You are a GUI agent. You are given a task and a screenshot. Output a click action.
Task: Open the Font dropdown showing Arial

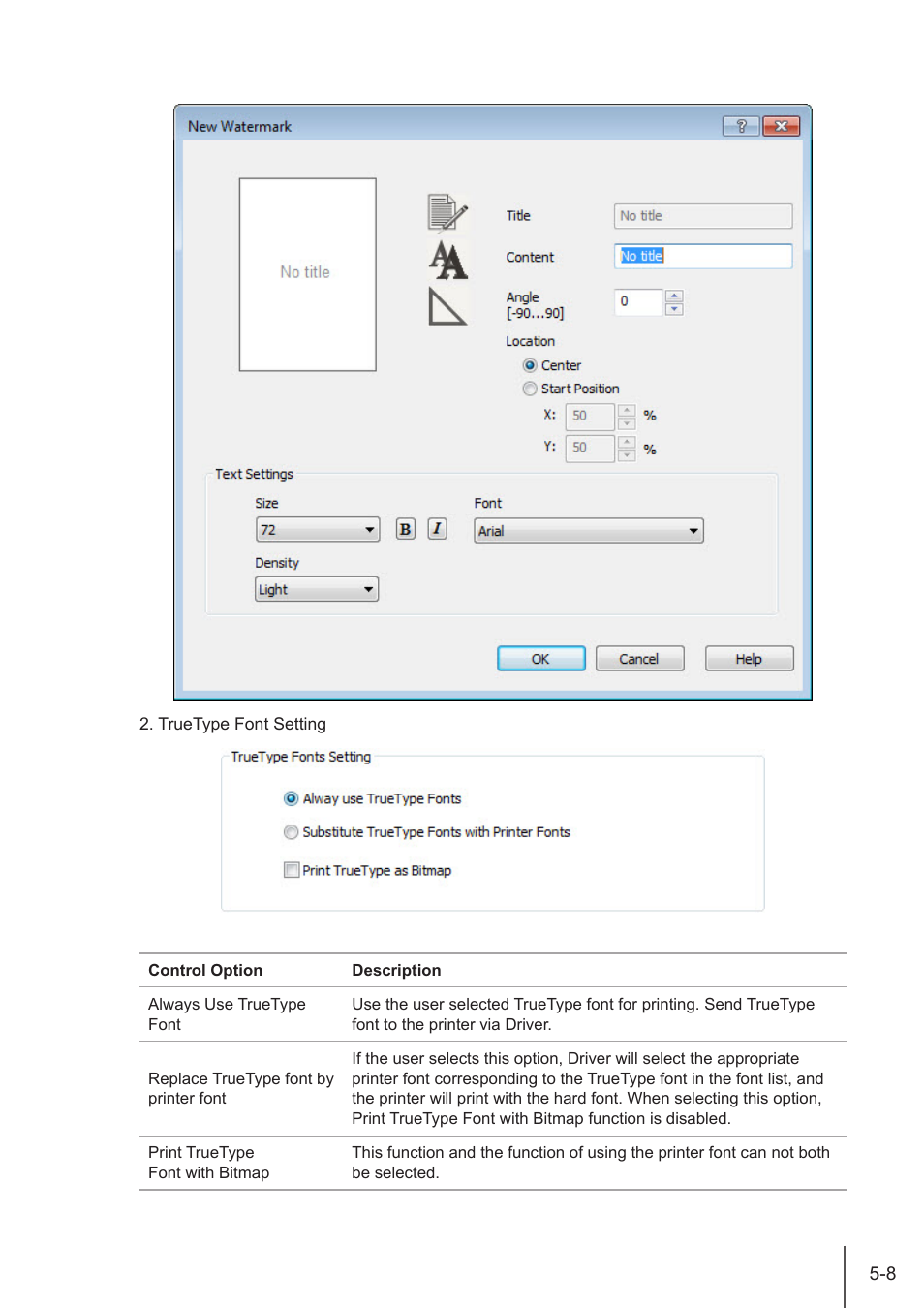pyautogui.click(x=589, y=531)
